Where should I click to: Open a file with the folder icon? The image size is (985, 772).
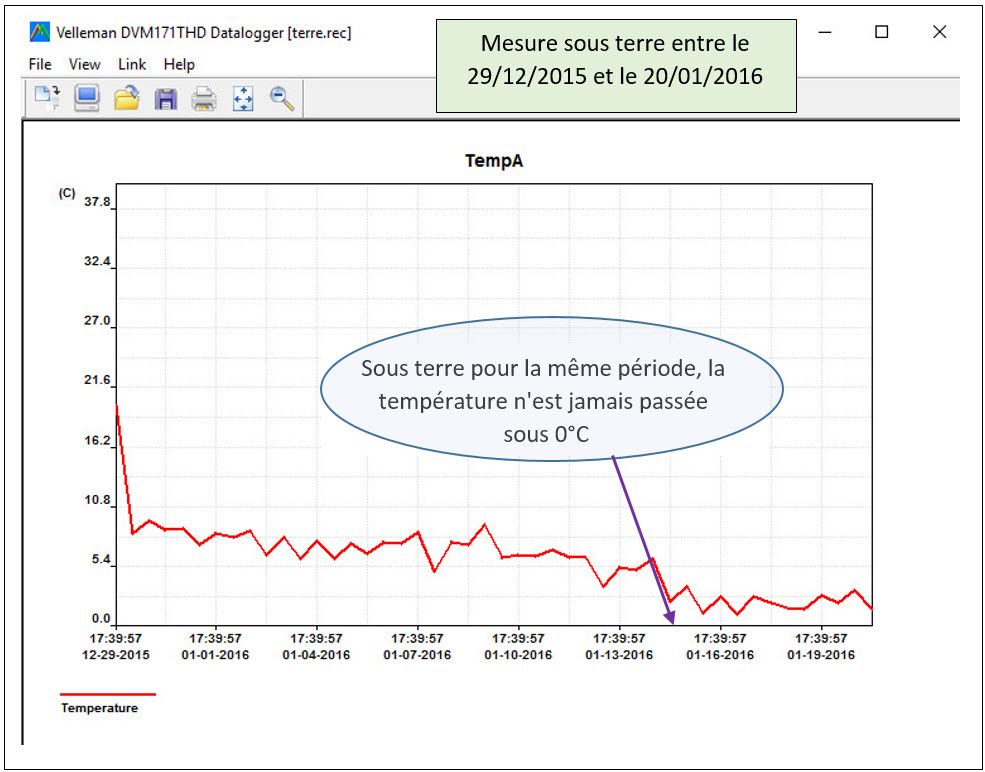pyautogui.click(x=126, y=98)
